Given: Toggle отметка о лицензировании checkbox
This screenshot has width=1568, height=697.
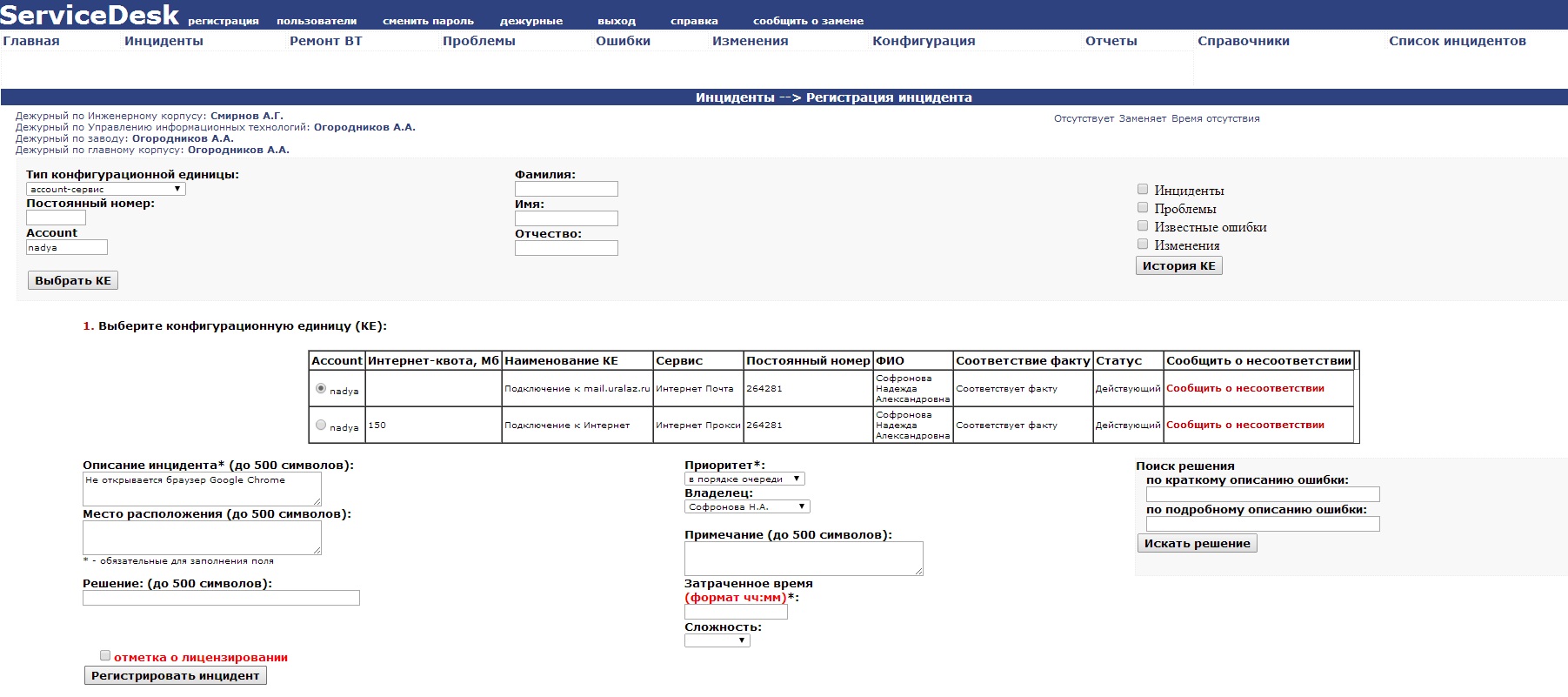Looking at the screenshot, I should (x=105, y=655).
